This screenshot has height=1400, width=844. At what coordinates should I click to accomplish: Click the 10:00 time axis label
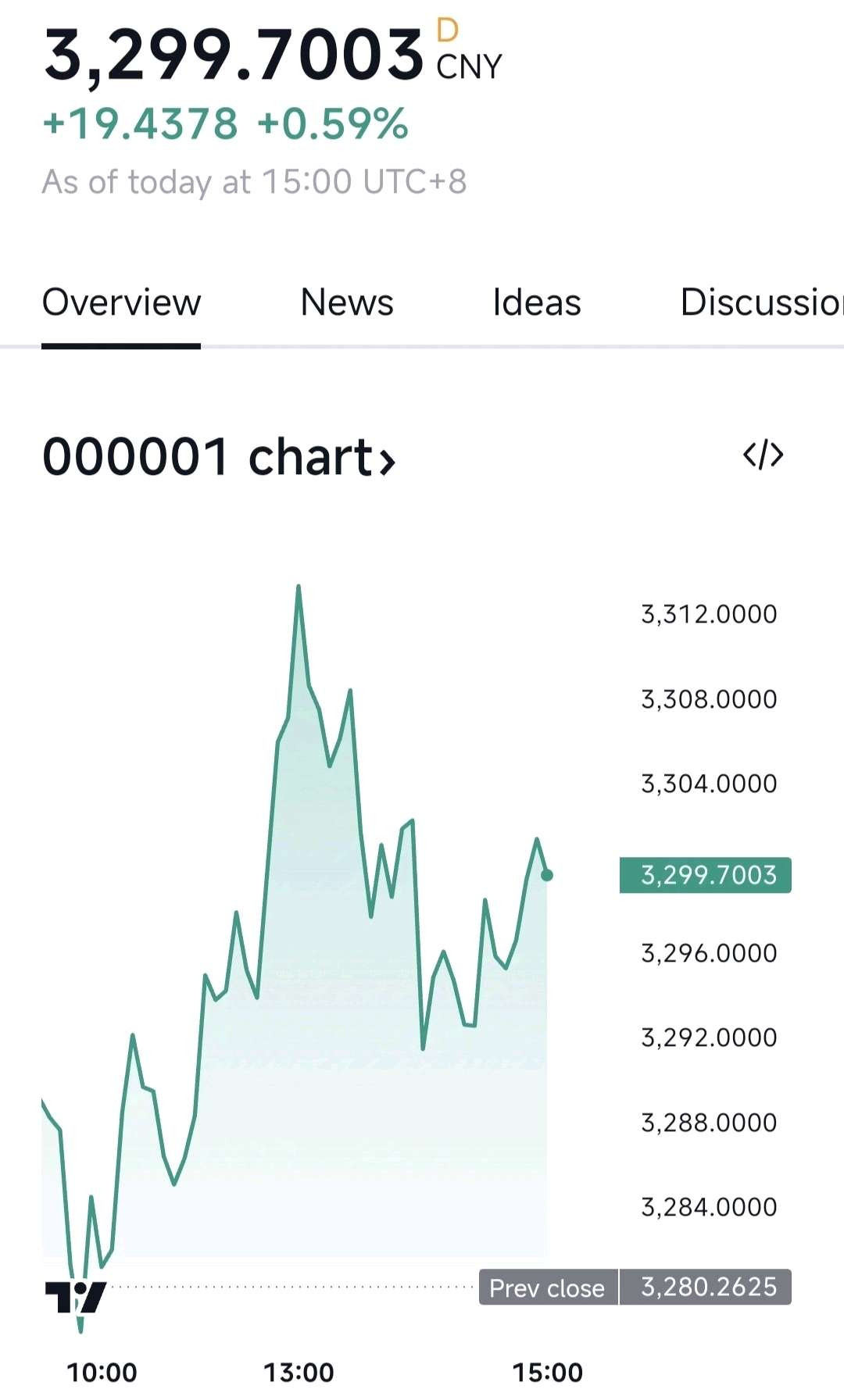coord(102,1372)
